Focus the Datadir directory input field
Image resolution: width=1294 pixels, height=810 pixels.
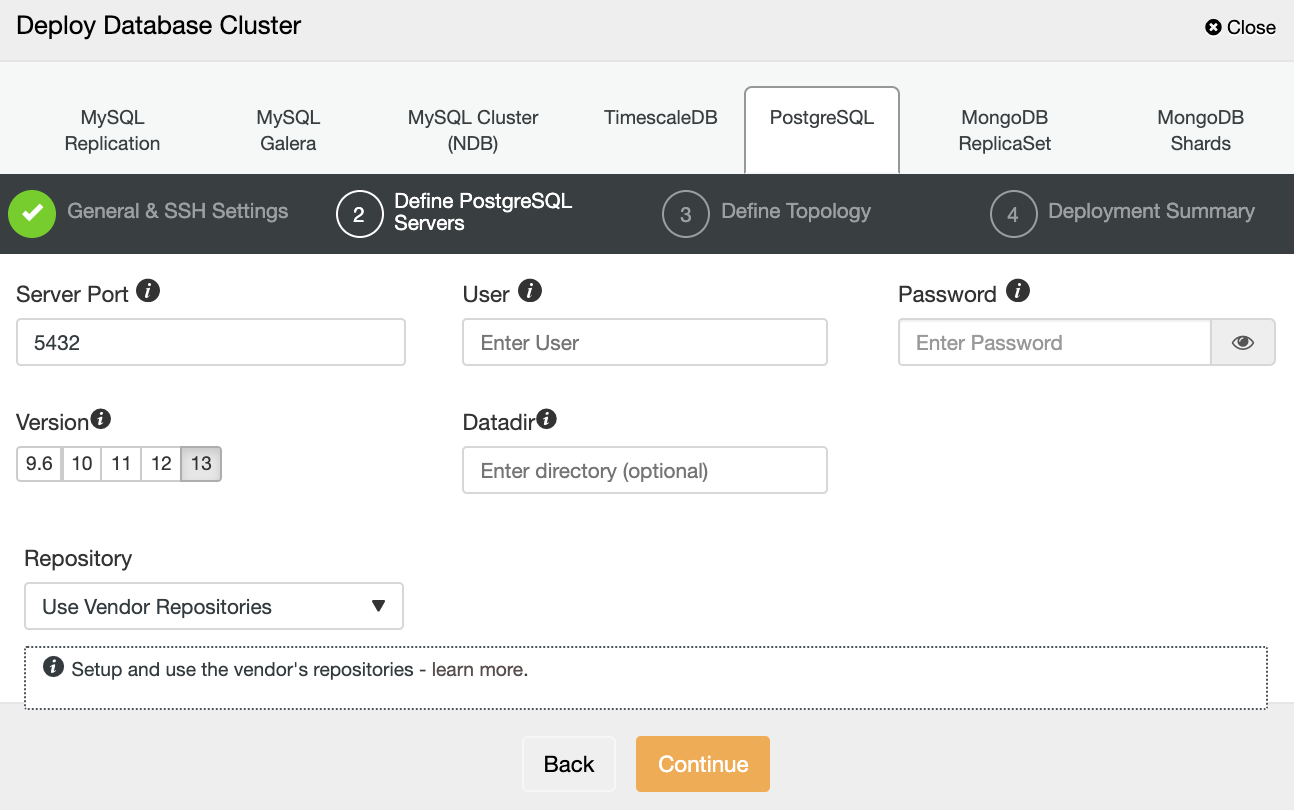[x=645, y=470]
